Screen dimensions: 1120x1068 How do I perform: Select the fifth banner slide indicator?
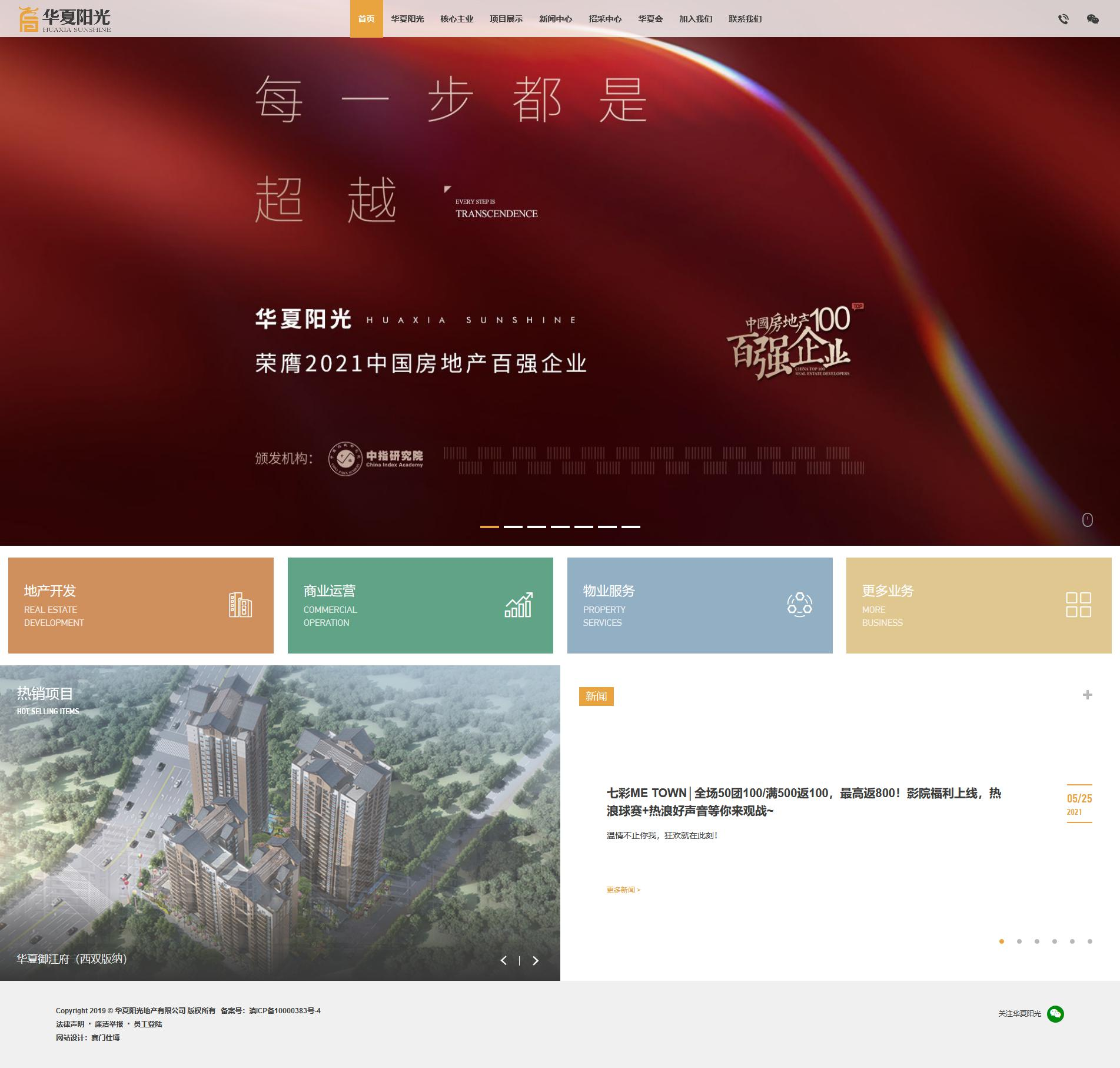pyautogui.click(x=584, y=526)
